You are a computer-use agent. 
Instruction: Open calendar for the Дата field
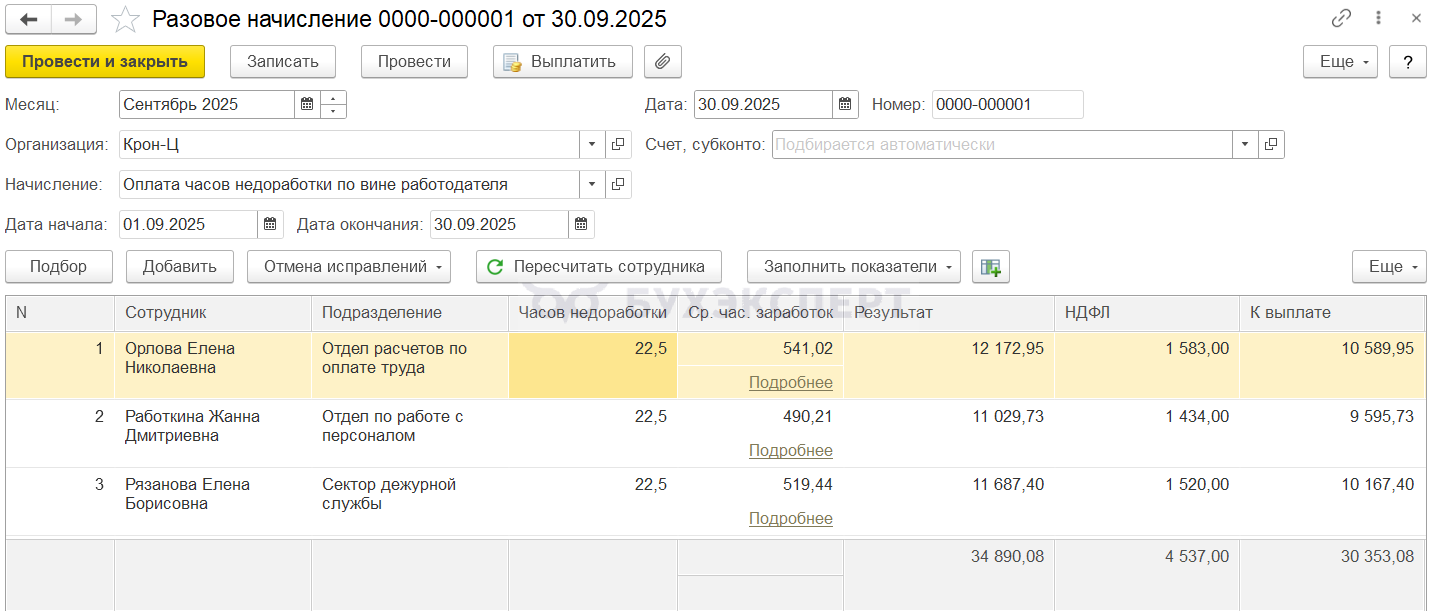845,104
